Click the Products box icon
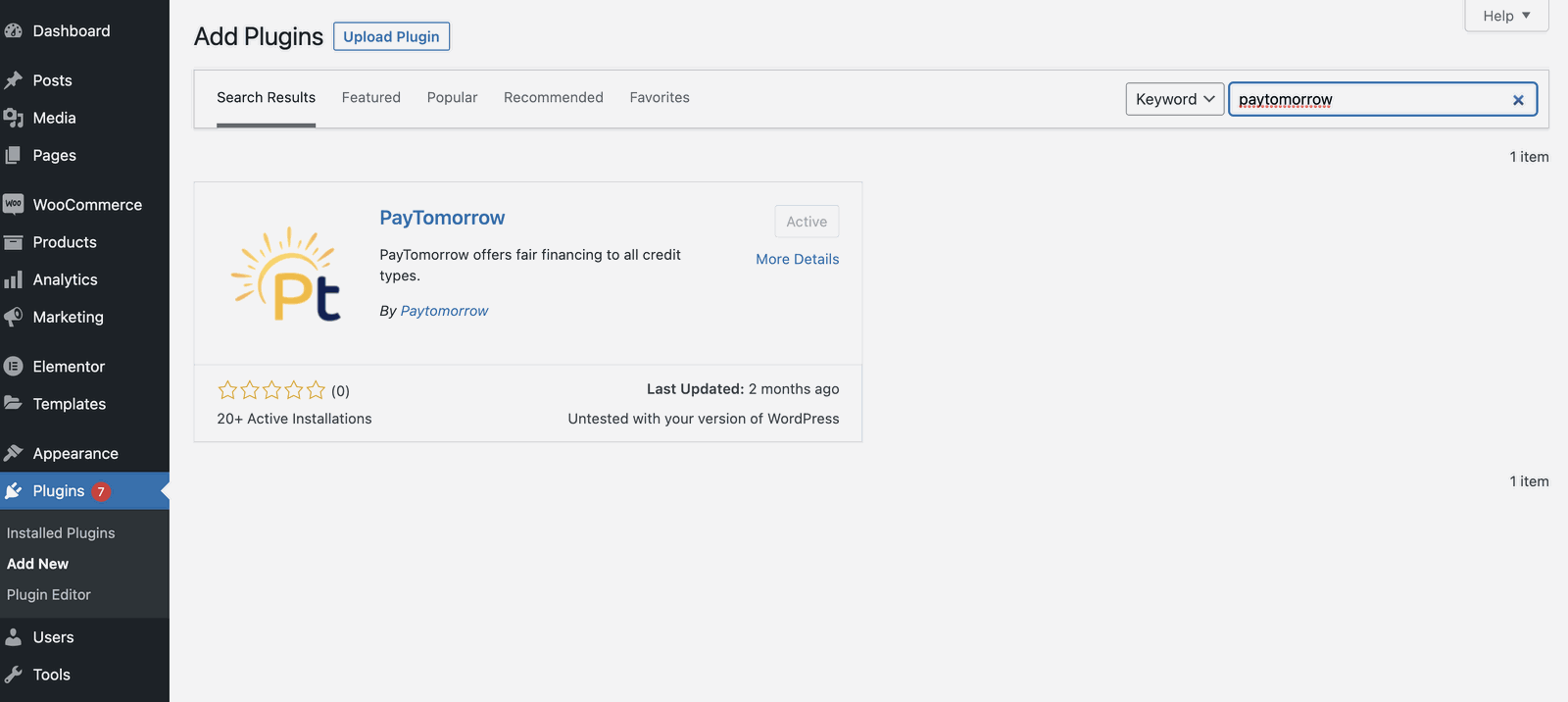This screenshot has height=702, width=1568. pos(13,242)
